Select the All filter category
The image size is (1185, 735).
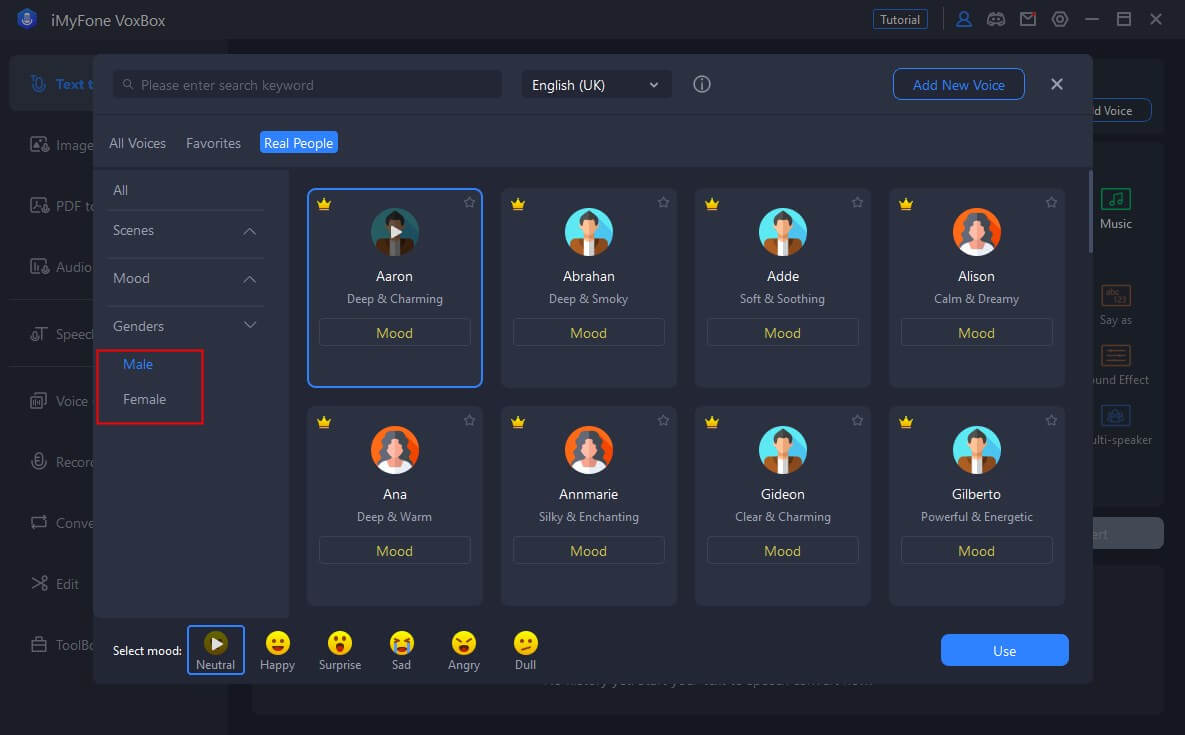click(x=121, y=190)
